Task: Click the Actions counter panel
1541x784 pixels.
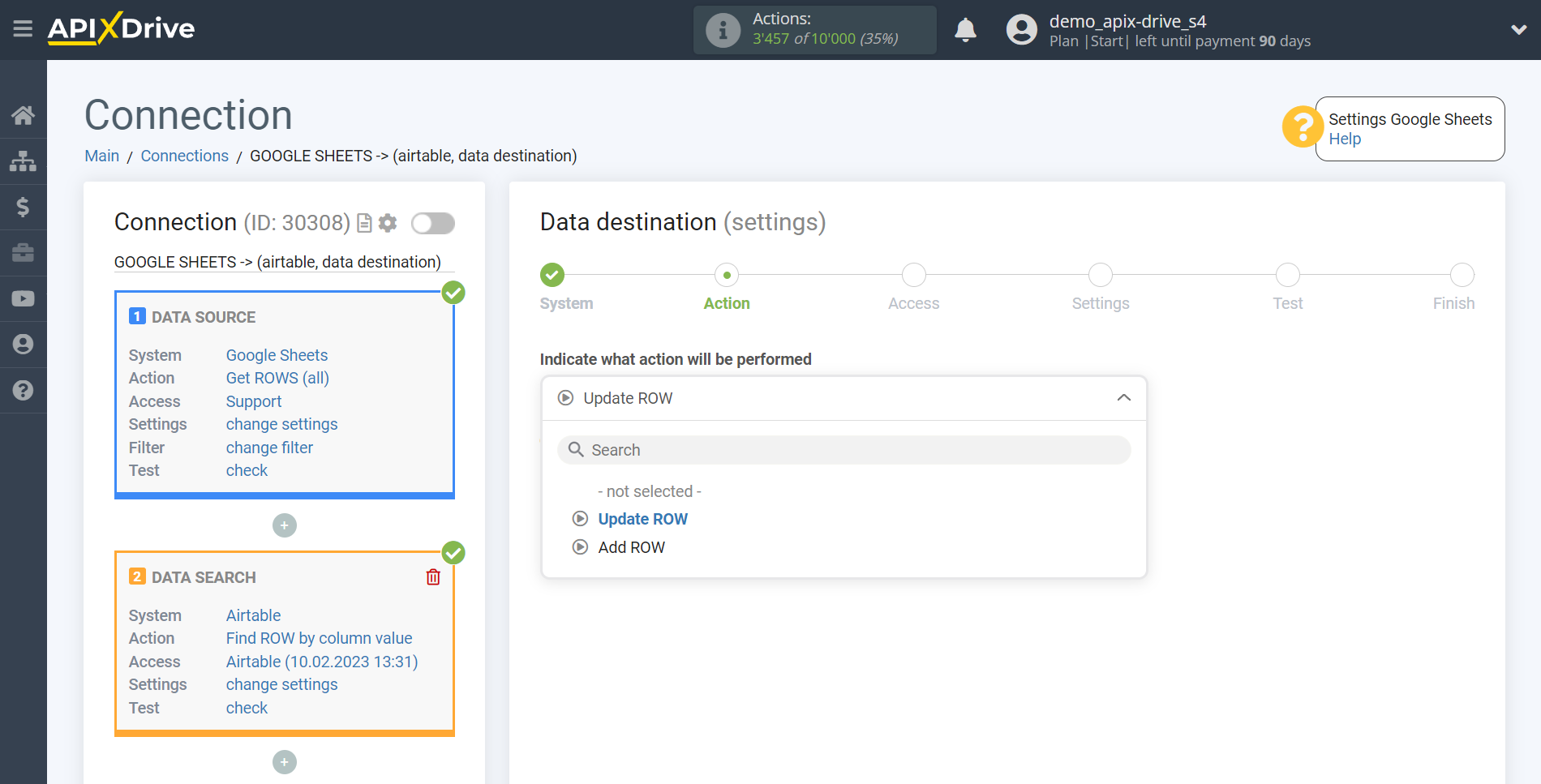Action: click(x=814, y=30)
